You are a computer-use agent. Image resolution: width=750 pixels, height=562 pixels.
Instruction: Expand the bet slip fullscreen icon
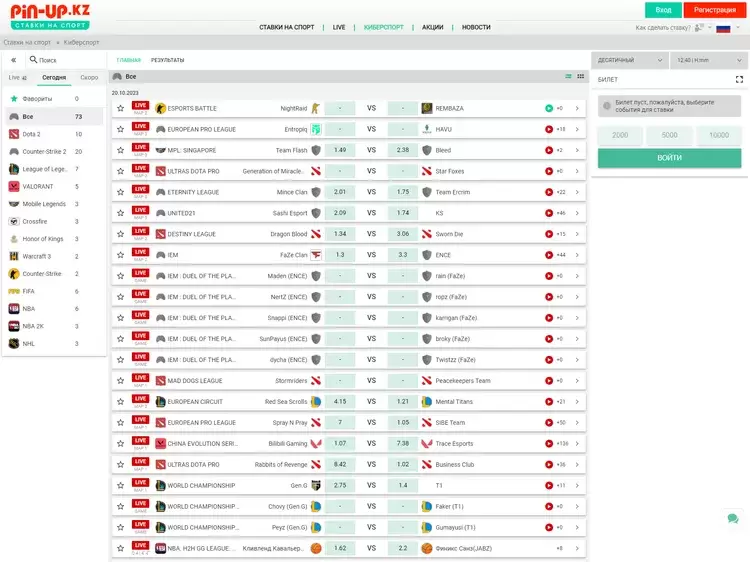point(739,79)
